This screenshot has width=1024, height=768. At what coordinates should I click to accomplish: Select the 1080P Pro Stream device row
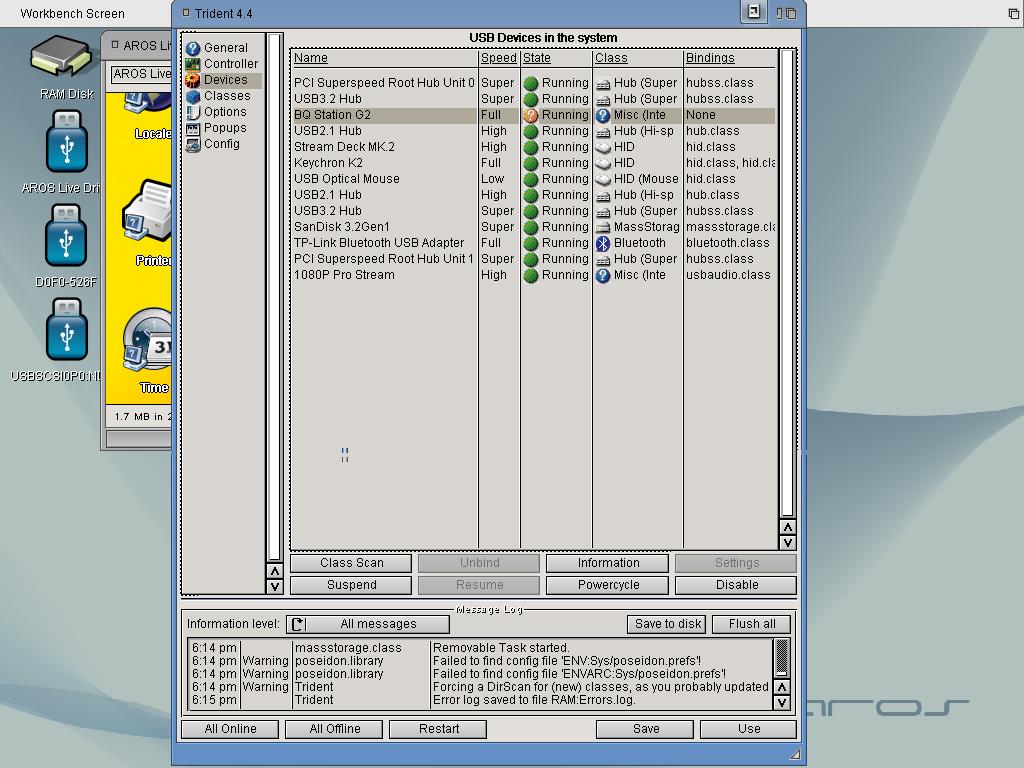[533, 275]
